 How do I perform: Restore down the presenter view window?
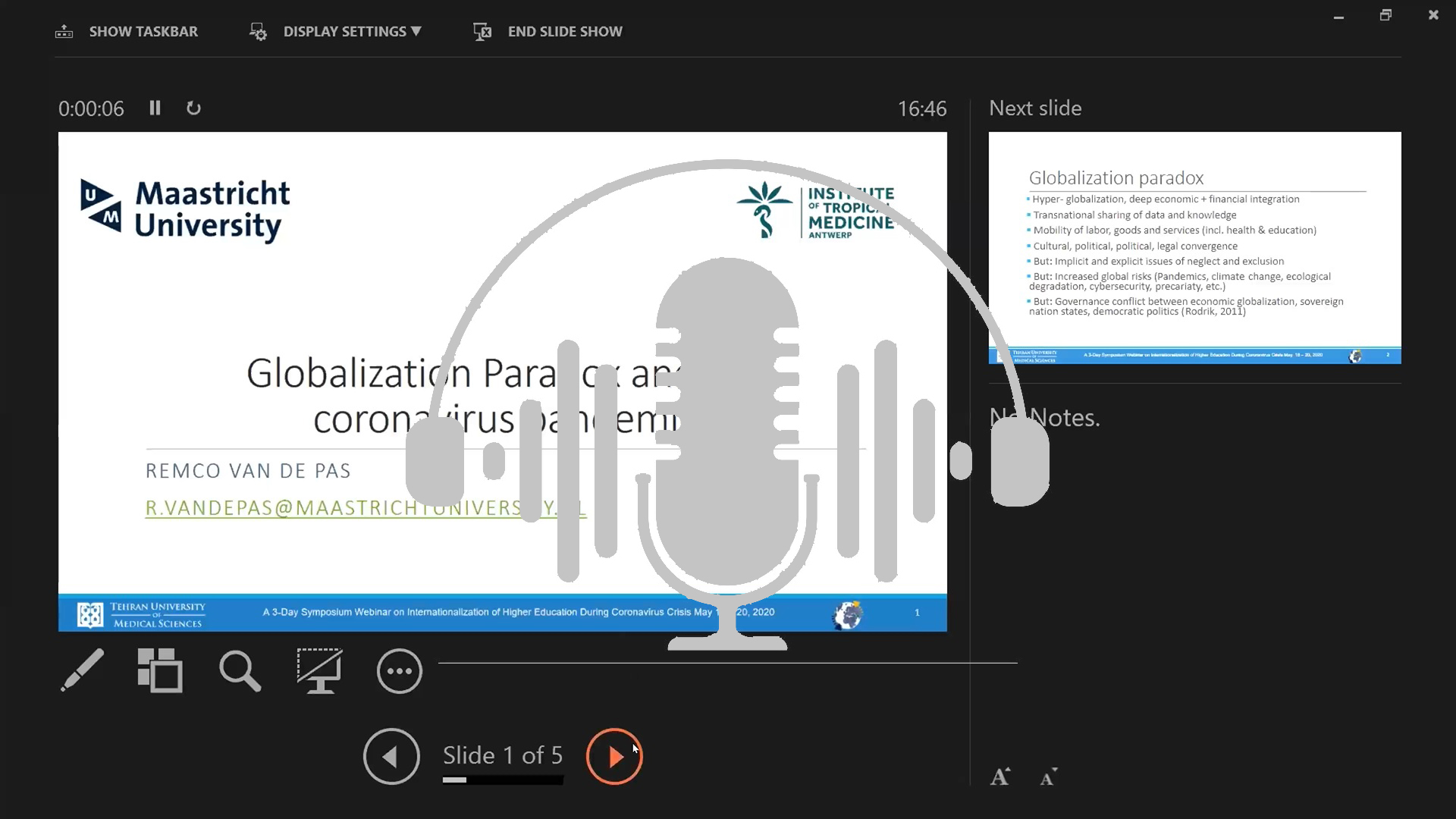click(1385, 15)
